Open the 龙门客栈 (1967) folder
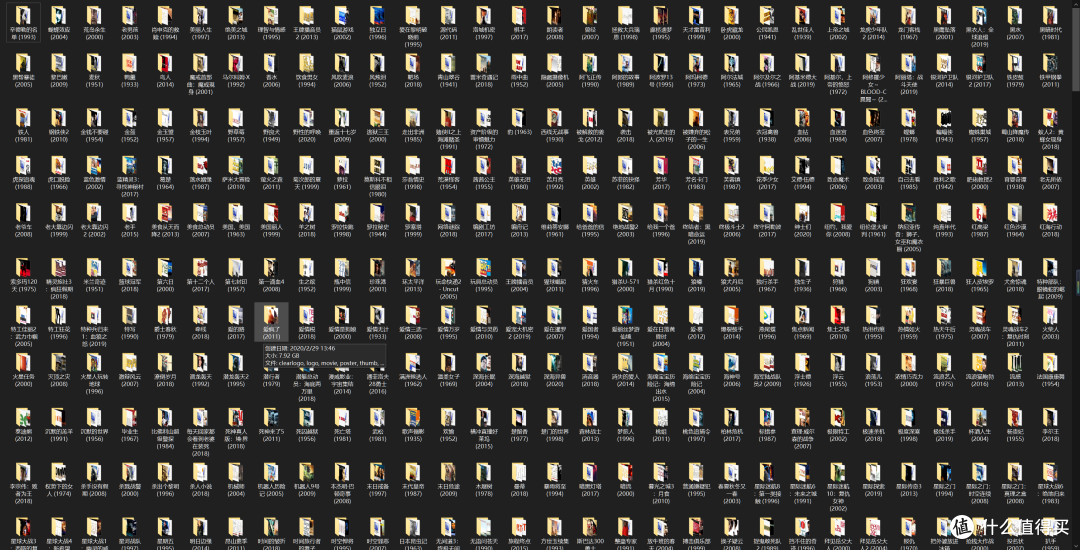This screenshot has height=550, width=1080. pyautogui.click(x=908, y=23)
